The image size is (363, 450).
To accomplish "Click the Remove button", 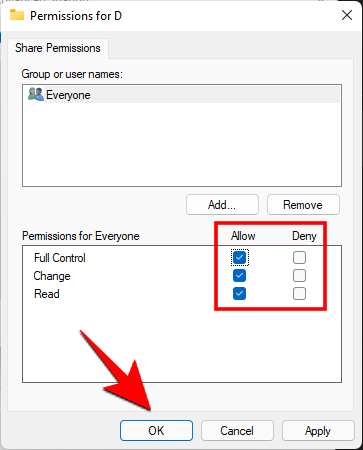I will (x=303, y=205).
